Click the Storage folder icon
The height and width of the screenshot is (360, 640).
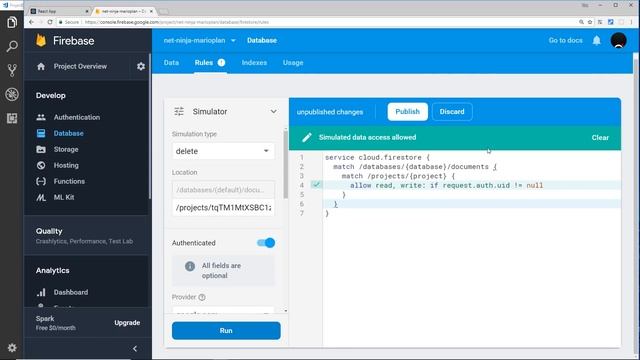(41, 149)
